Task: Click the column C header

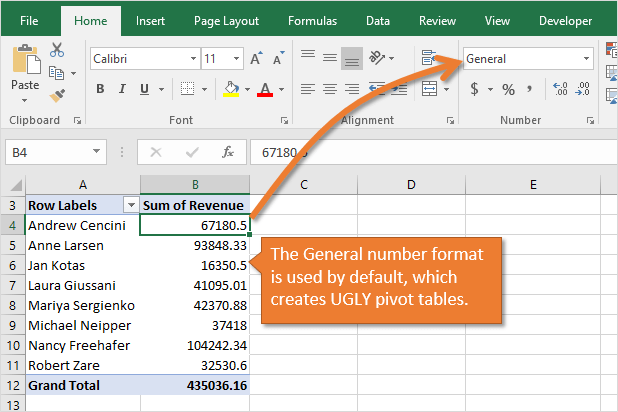Action: [301, 184]
